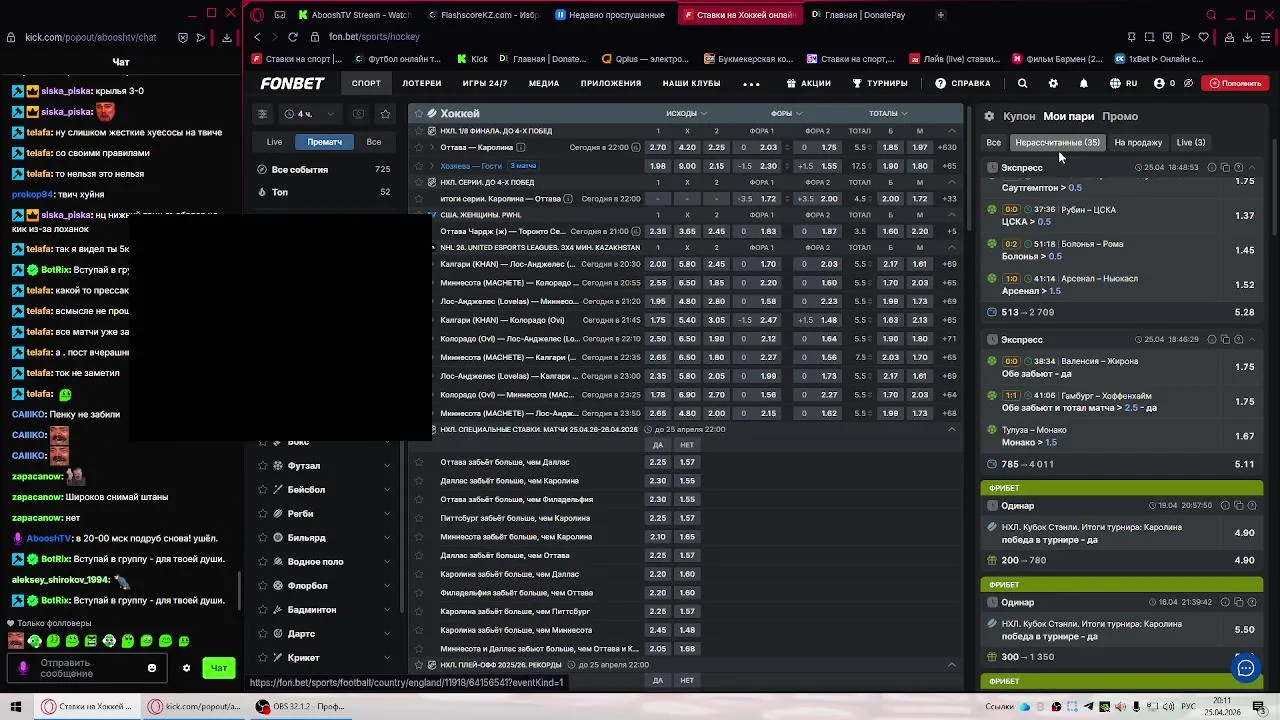Open Медиа menu

[x=544, y=84]
